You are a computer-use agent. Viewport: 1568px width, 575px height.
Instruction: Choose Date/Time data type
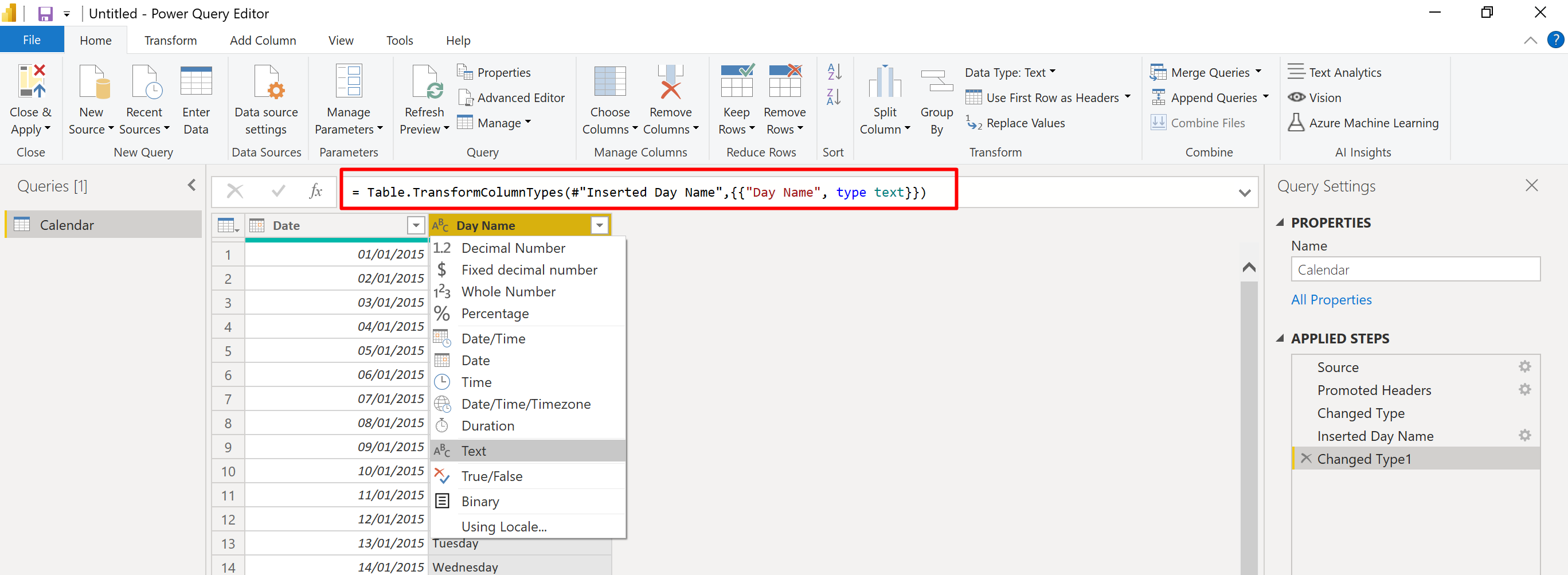[528, 338]
